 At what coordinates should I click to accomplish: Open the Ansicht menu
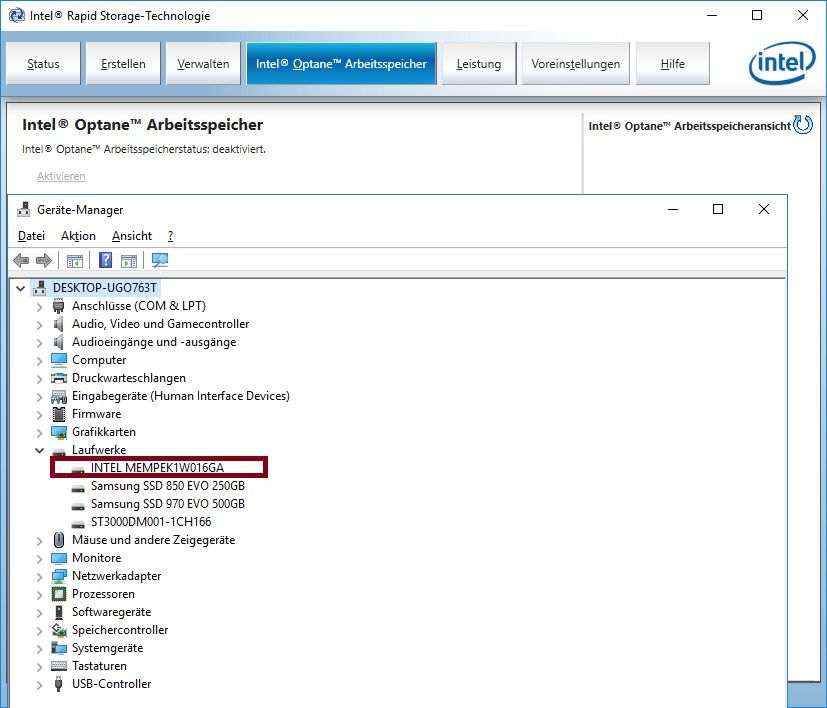(x=132, y=236)
